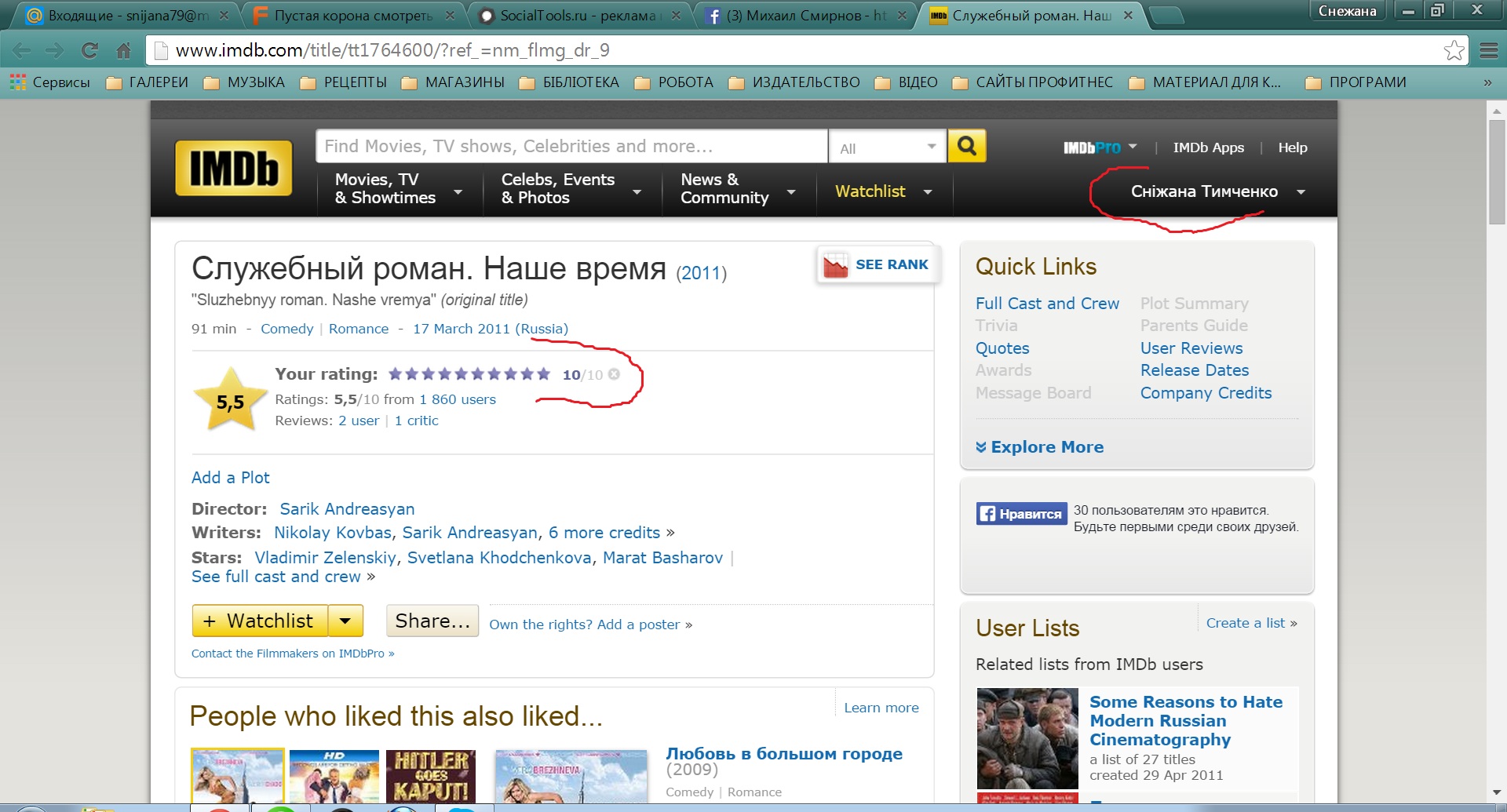
Task: Open the ПРОГРАМИ bookmark folder
Action: (x=1356, y=82)
